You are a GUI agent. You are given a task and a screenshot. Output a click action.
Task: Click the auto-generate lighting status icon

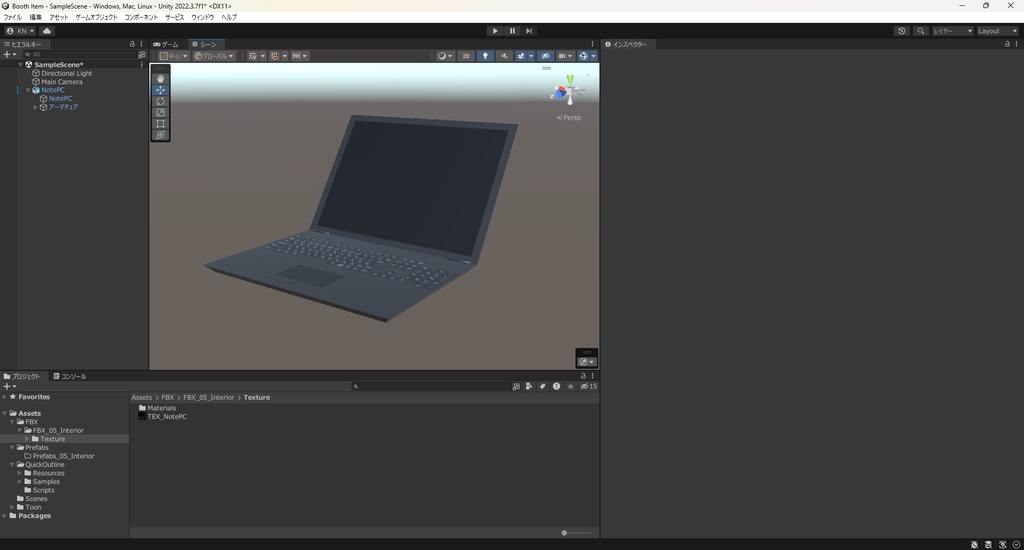1002,545
